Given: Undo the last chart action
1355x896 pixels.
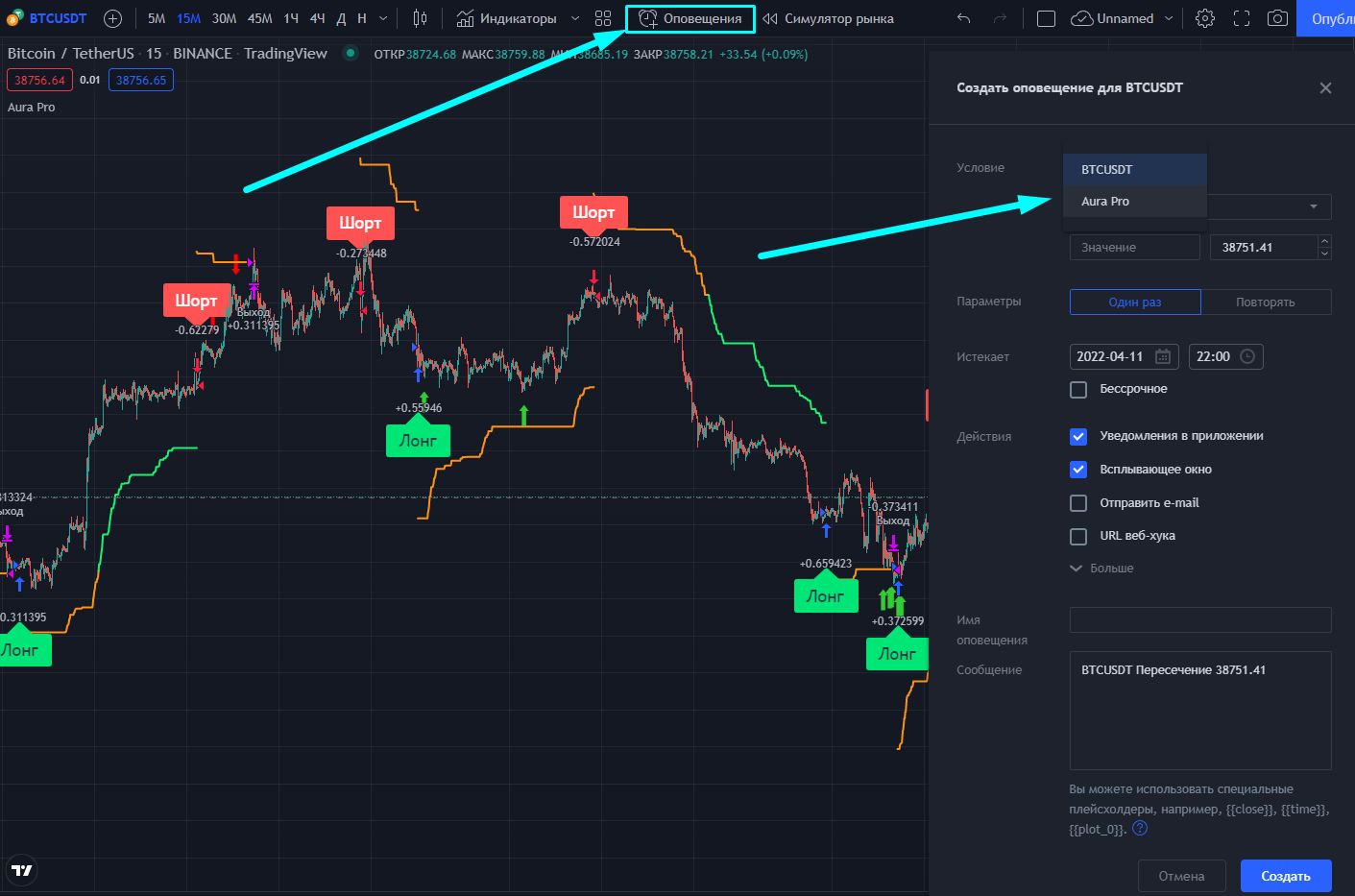Looking at the screenshot, I should pyautogui.click(x=964, y=18).
